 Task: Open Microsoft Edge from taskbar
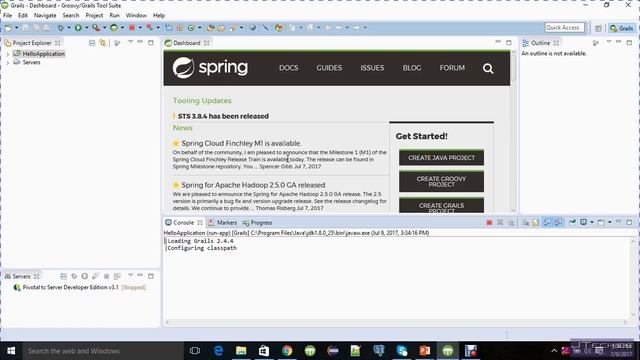pyautogui.click(x=218, y=351)
